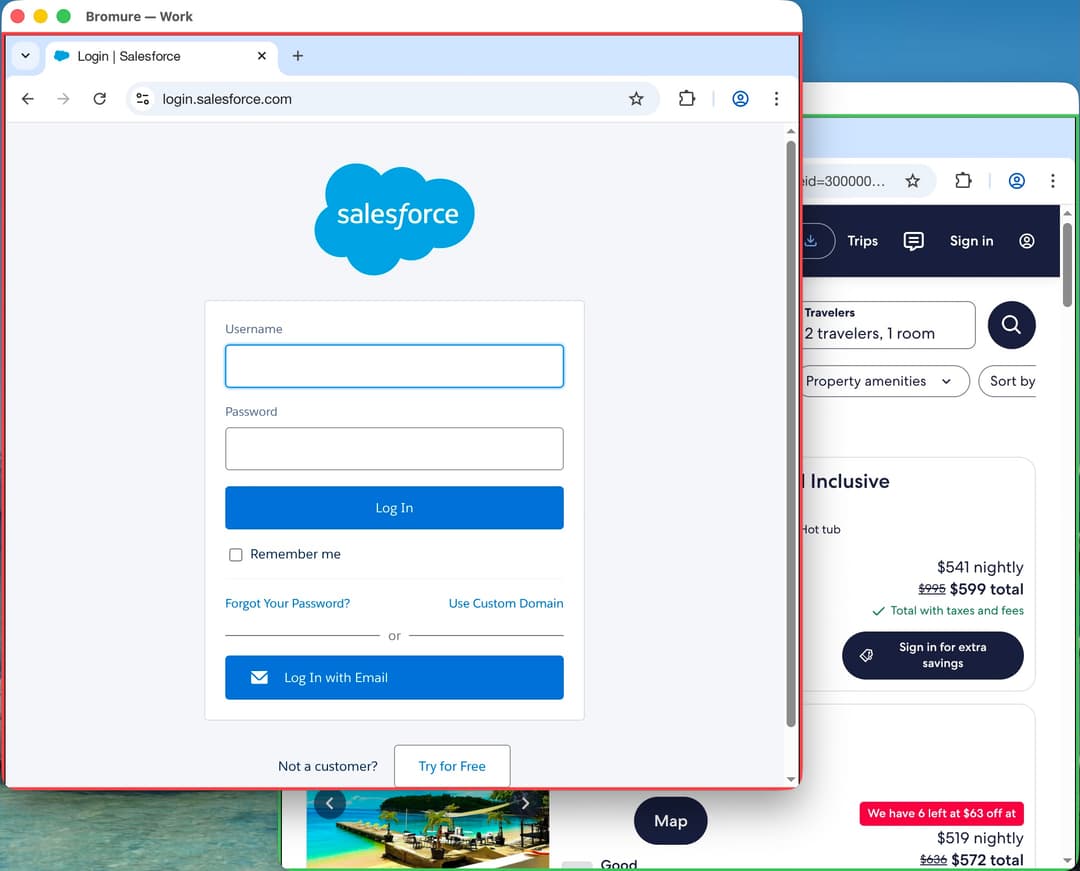Click inside the Username input field
This screenshot has width=1080, height=871.
point(394,366)
